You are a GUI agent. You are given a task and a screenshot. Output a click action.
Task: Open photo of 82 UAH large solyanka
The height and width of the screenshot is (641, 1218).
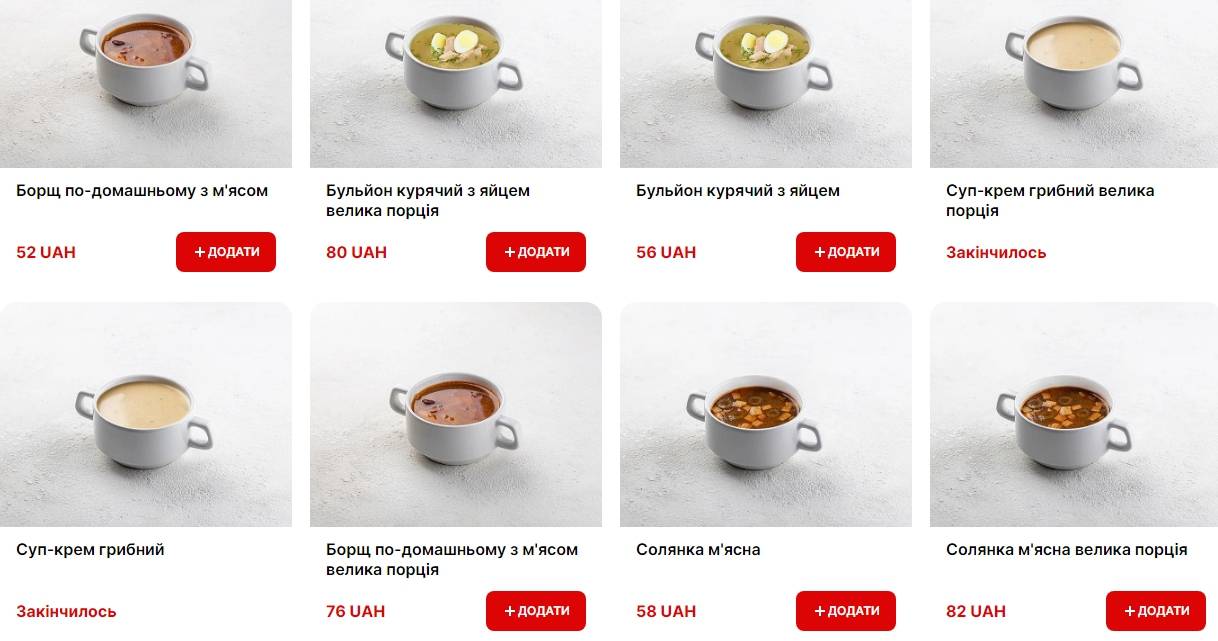pyautogui.click(x=1074, y=414)
